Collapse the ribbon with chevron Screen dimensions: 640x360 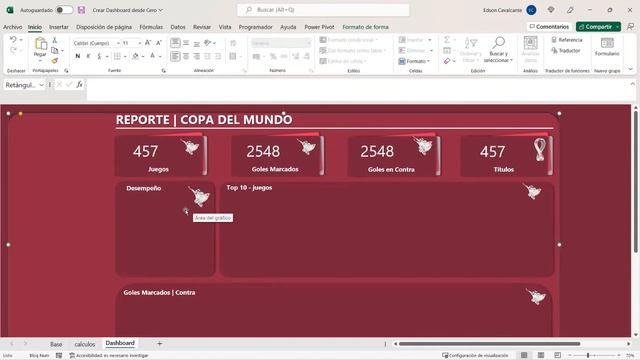pyautogui.click(x=631, y=70)
